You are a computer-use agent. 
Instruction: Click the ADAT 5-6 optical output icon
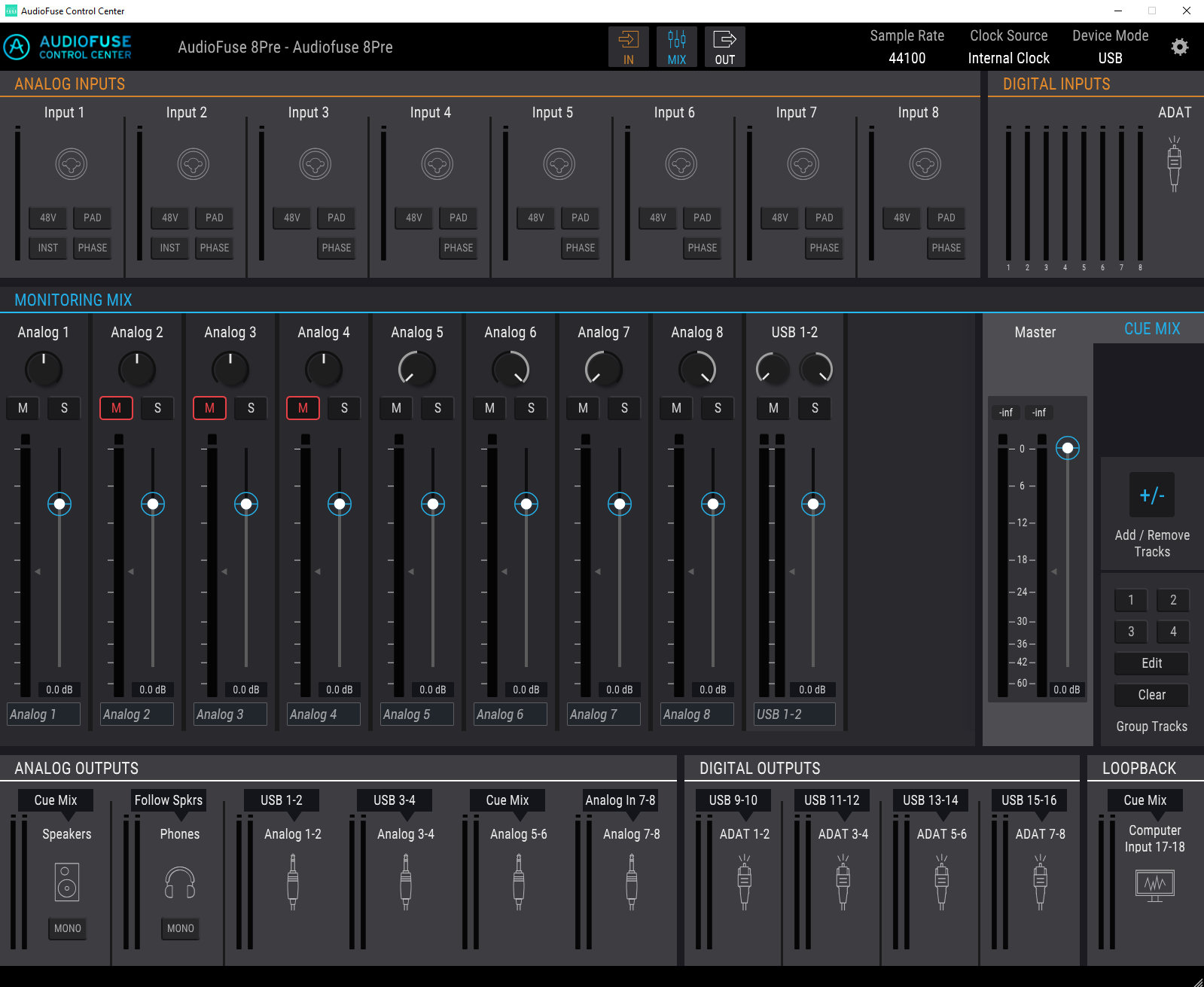(x=942, y=882)
